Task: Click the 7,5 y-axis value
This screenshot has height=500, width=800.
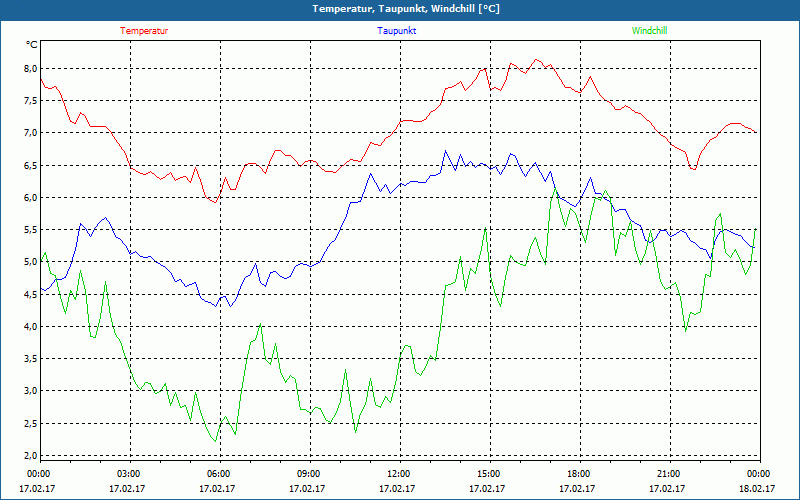Action: 31,101
